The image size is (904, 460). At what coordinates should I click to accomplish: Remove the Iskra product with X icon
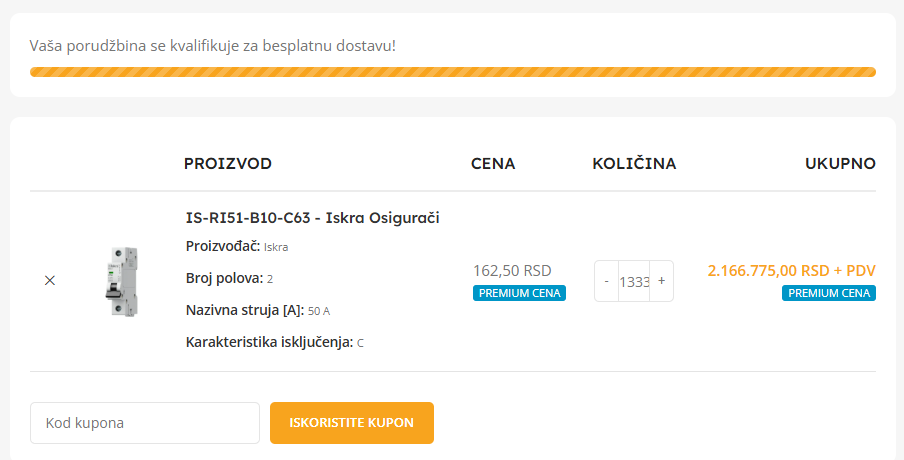tap(50, 280)
